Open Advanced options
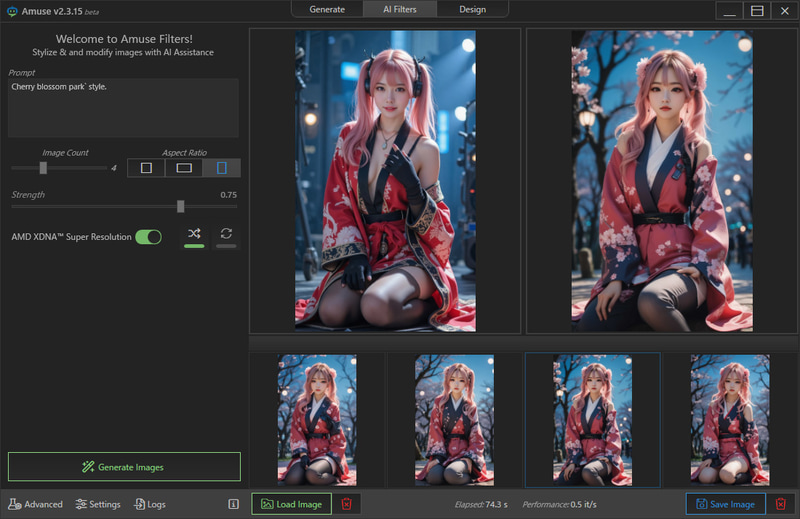This screenshot has height=519, width=800. point(35,504)
